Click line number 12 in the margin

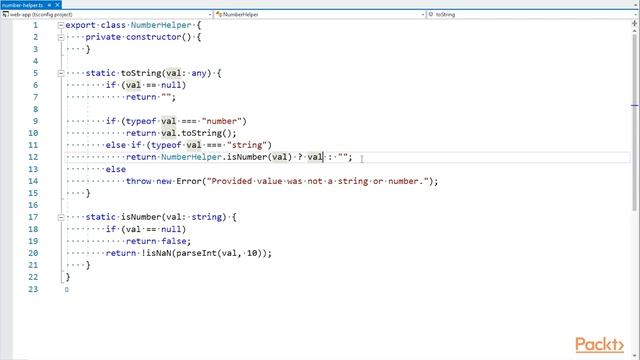[x=33, y=157]
